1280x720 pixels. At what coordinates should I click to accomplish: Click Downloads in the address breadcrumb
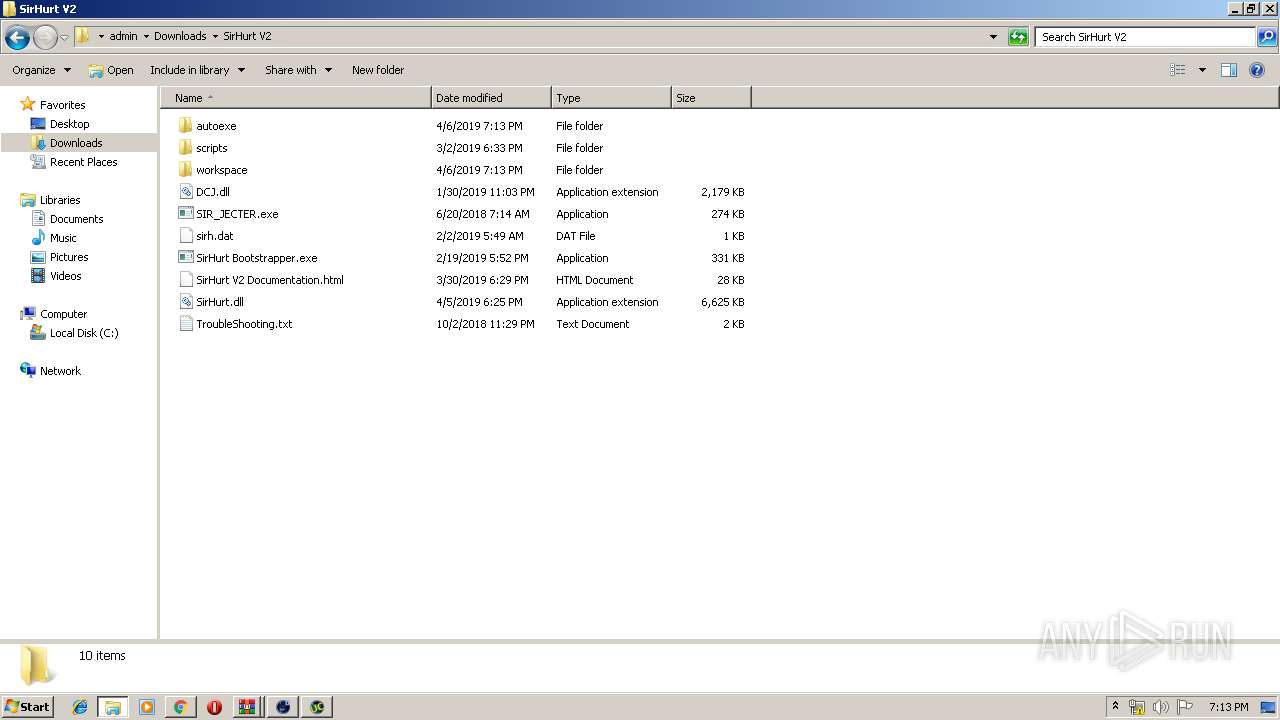(x=180, y=36)
